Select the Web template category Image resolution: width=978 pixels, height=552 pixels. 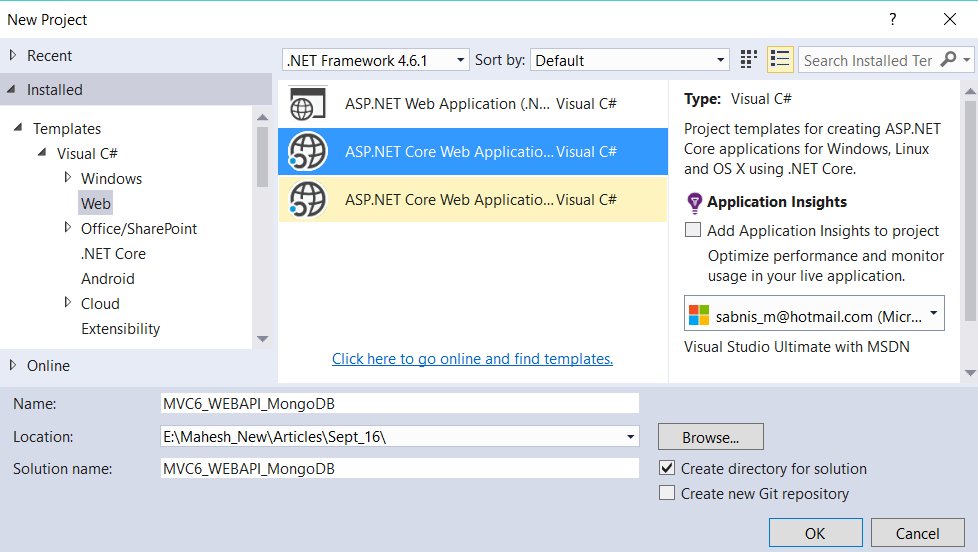click(x=95, y=203)
